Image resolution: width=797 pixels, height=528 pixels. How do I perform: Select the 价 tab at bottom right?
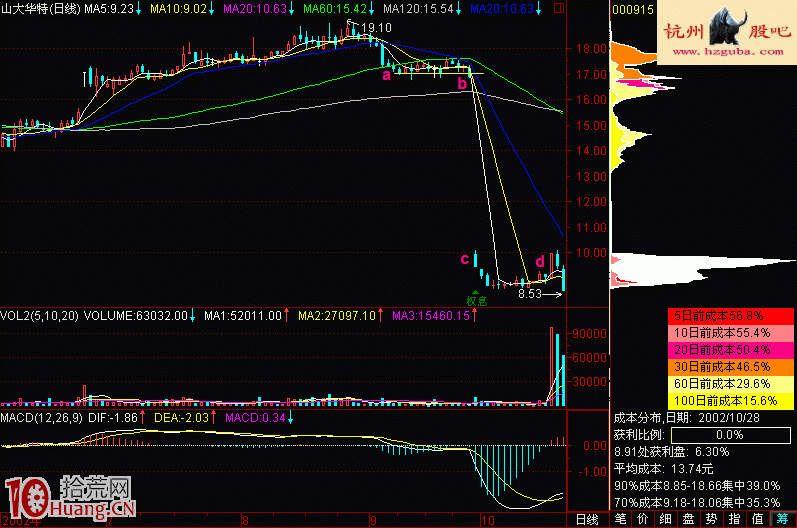(643, 519)
